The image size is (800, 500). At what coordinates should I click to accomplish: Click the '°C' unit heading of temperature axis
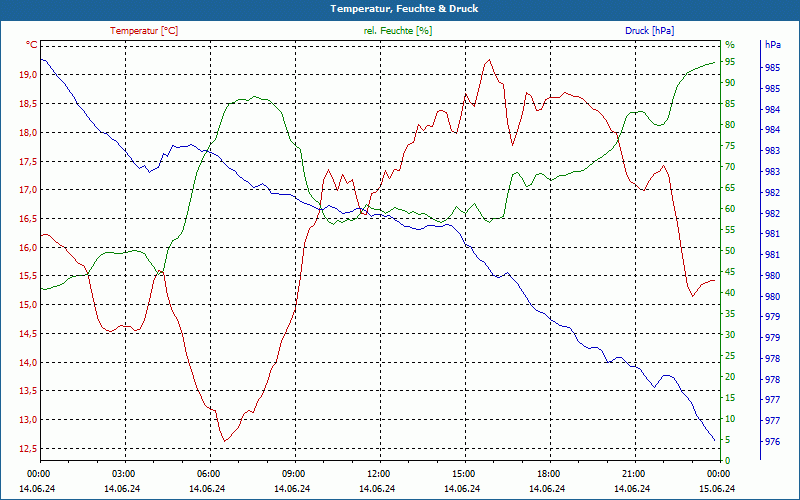coord(32,45)
